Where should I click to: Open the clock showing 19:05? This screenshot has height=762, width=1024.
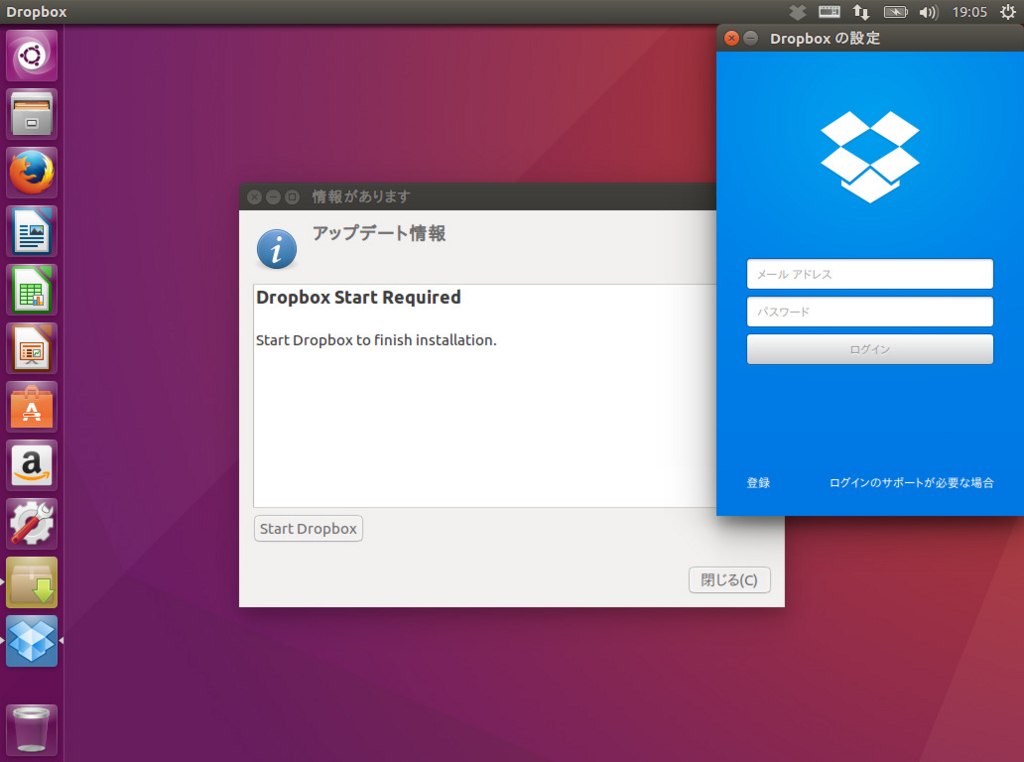coord(969,12)
